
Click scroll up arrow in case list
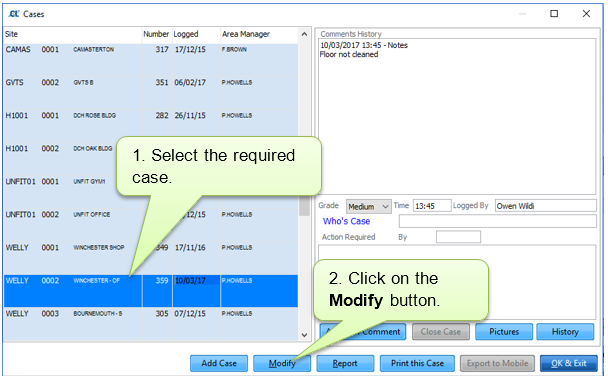tap(304, 35)
